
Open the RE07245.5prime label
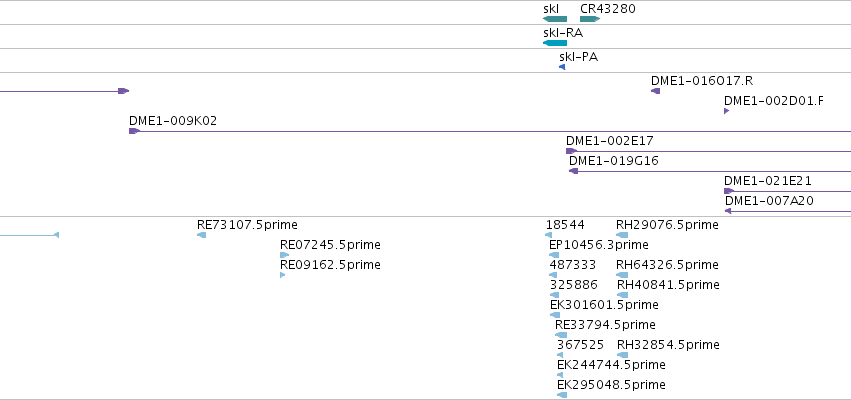coord(331,245)
